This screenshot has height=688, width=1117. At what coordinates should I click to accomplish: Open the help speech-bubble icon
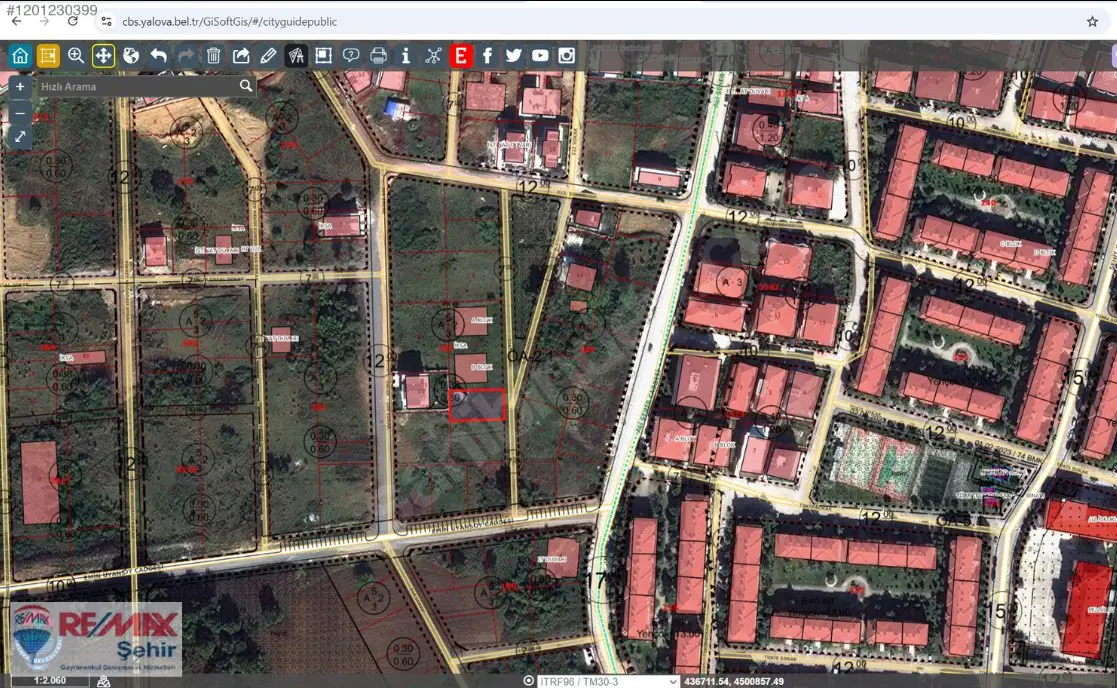point(350,56)
